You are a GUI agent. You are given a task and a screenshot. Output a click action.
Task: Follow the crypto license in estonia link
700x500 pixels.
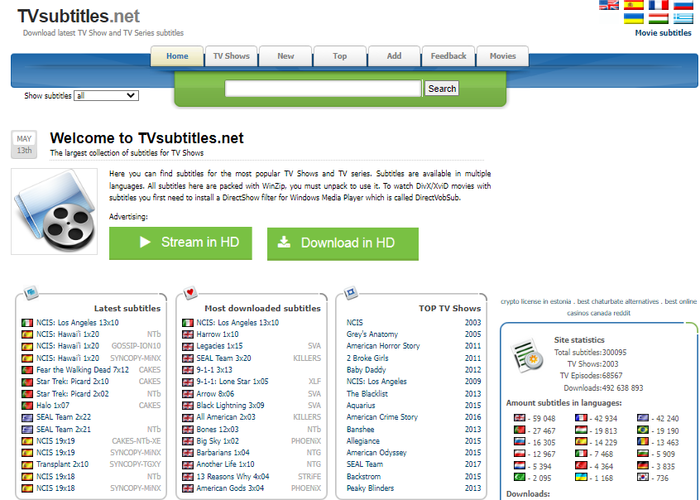[x=536, y=301]
